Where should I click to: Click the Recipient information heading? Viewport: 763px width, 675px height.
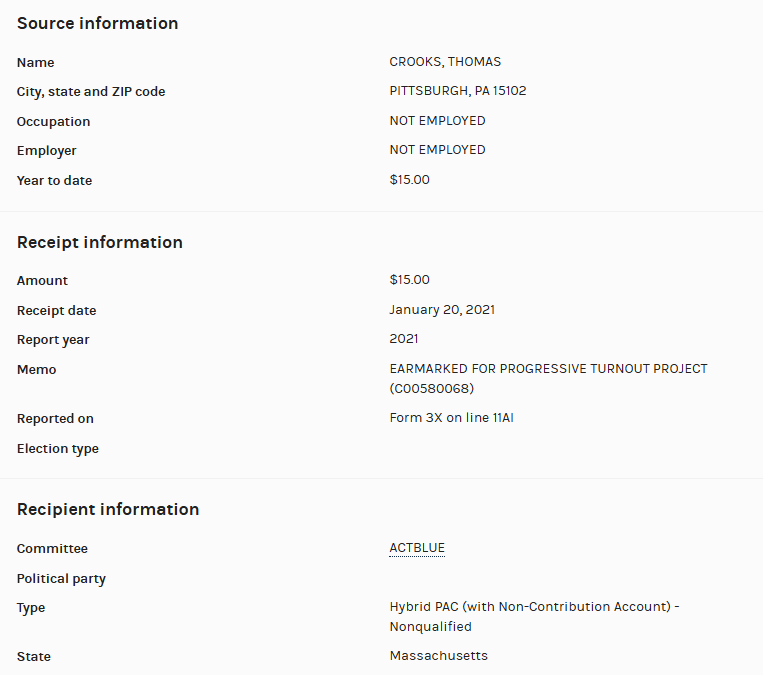coord(108,509)
